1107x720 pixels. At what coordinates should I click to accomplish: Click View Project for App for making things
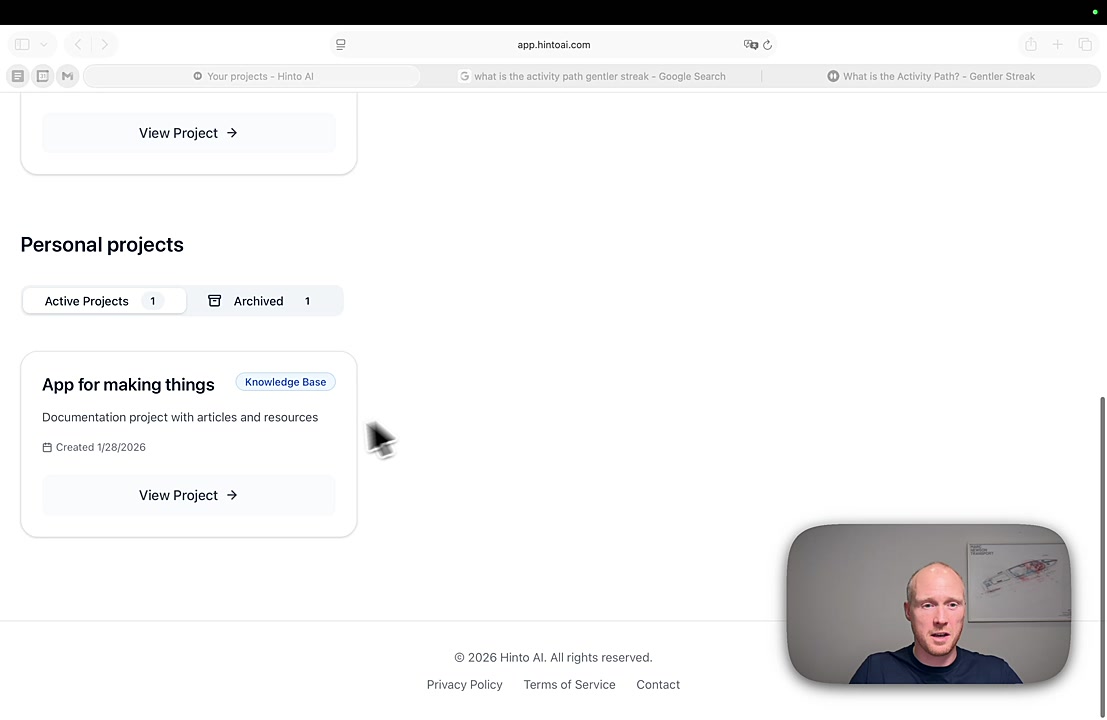click(x=188, y=495)
